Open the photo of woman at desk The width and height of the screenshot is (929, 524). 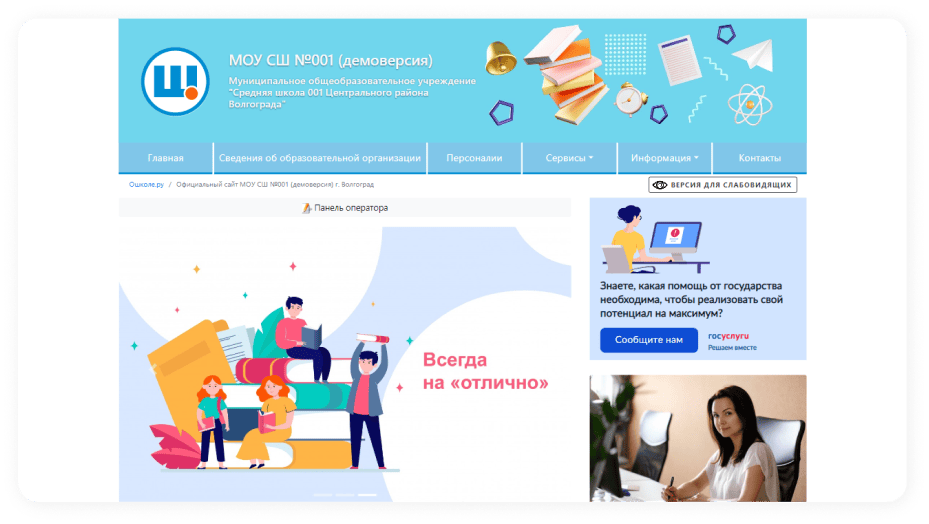click(697, 437)
